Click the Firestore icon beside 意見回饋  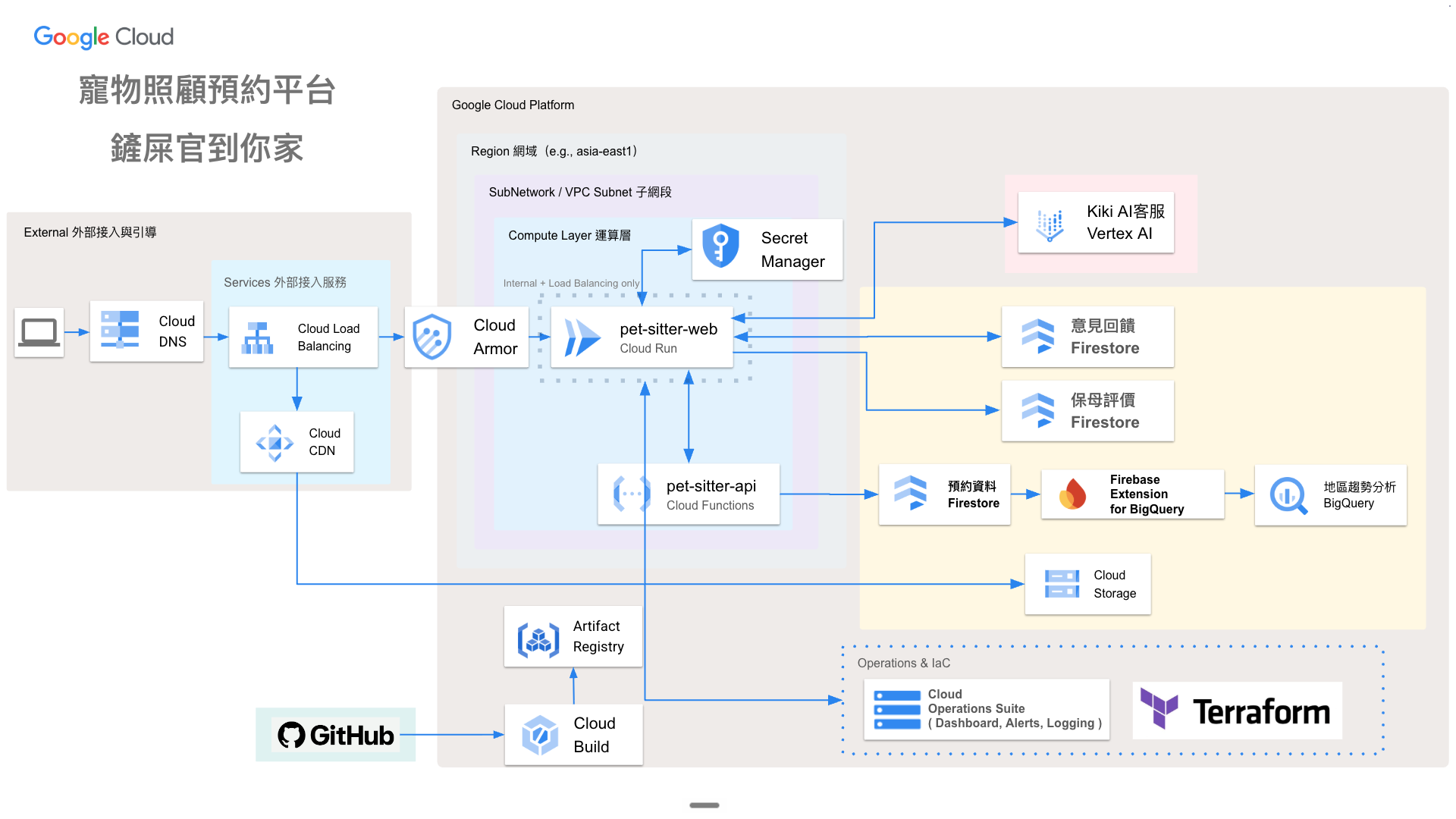(x=1037, y=337)
